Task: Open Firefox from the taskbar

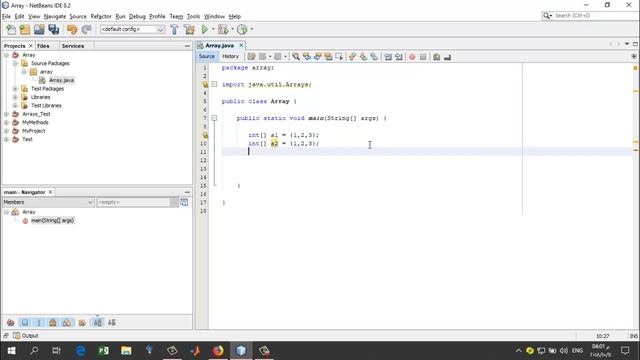Action: coord(218,350)
